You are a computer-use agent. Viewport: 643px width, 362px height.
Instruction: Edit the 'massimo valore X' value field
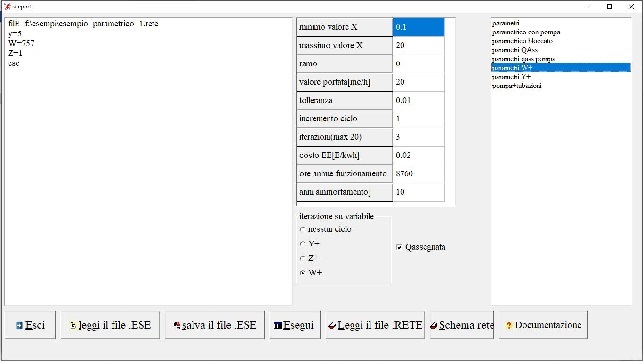coord(418,45)
